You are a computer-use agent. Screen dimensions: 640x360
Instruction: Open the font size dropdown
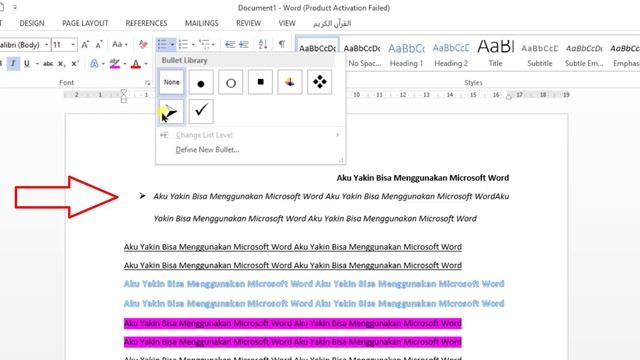click(73, 44)
